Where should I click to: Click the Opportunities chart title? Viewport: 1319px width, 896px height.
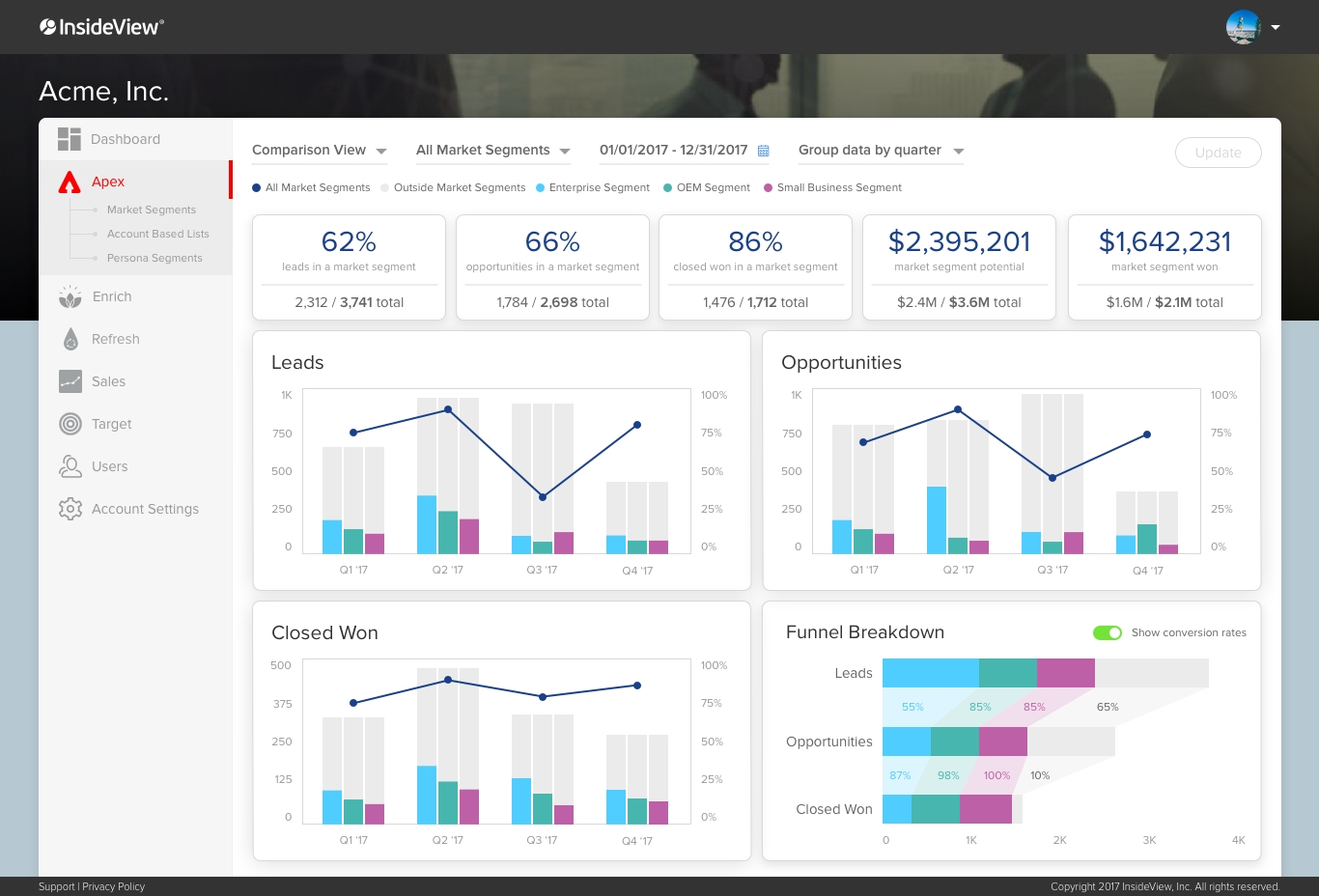click(842, 363)
